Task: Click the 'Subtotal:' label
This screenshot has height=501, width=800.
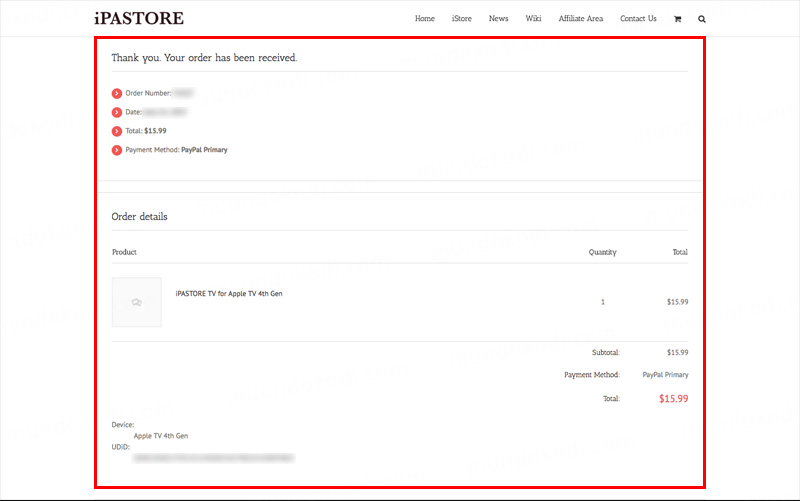Action: (606, 353)
